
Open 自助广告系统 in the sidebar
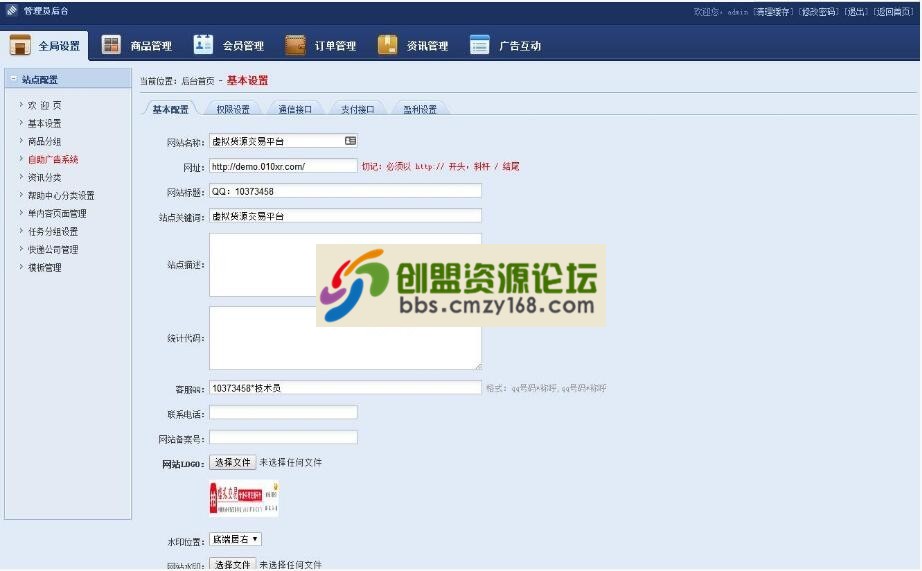click(x=53, y=159)
